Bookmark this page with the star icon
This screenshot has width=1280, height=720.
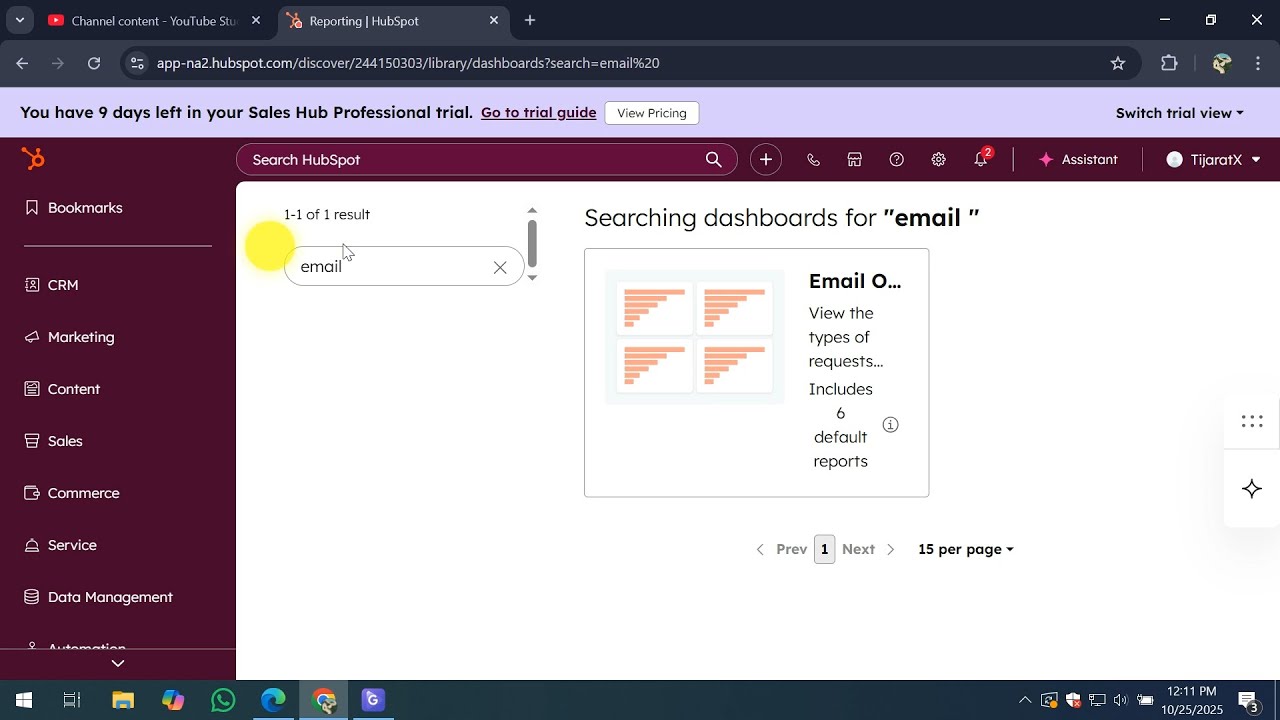pos(1118,63)
